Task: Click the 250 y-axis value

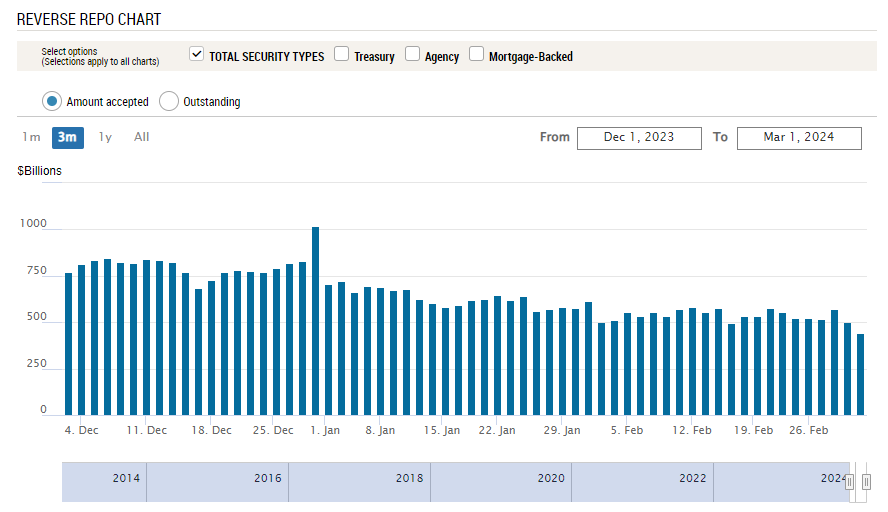Action: point(37,363)
